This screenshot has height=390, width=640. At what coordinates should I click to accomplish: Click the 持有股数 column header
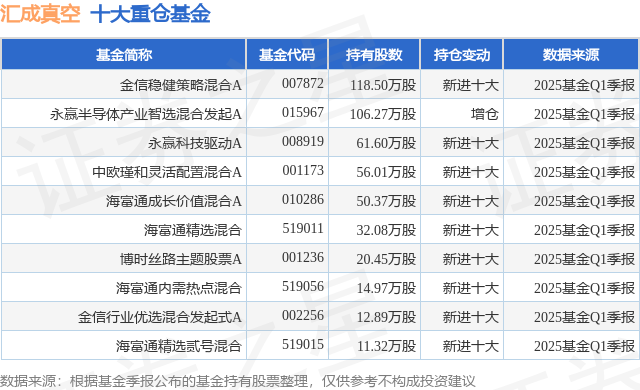tap(374, 55)
